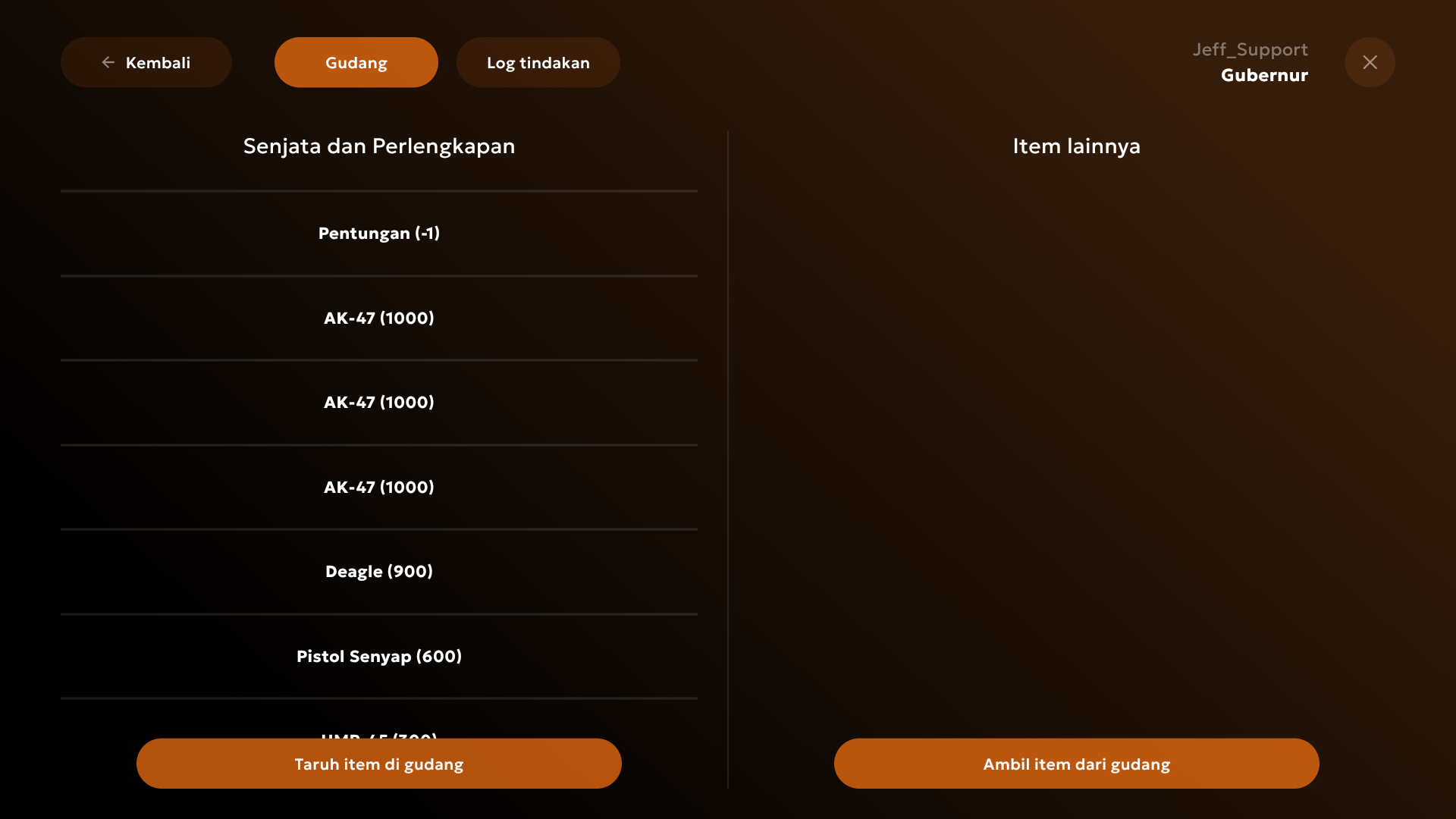Click the Jeff_Support username text
The image size is (1456, 819).
[x=1250, y=49]
